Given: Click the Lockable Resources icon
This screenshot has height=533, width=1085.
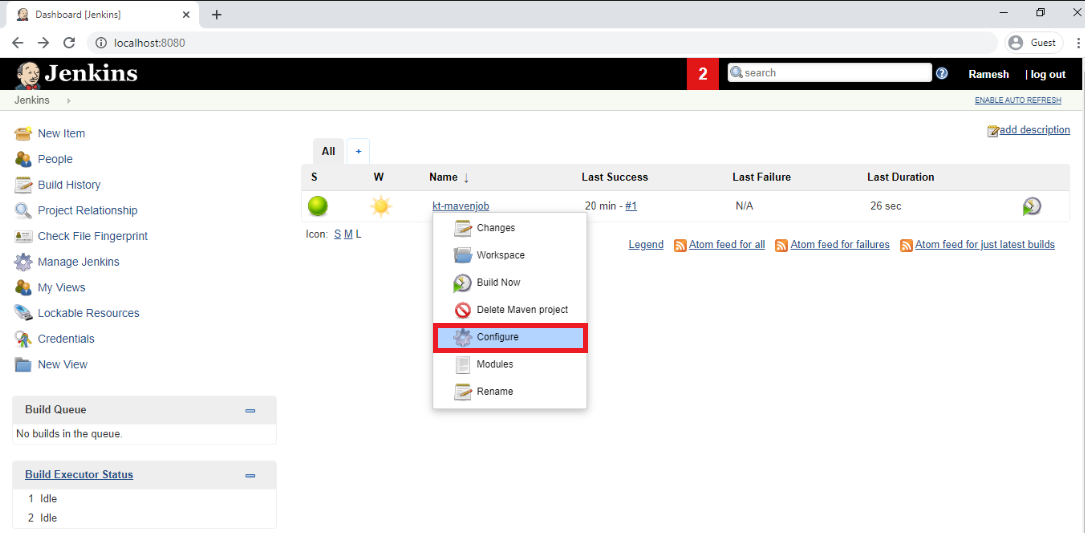Looking at the screenshot, I should pos(24,313).
